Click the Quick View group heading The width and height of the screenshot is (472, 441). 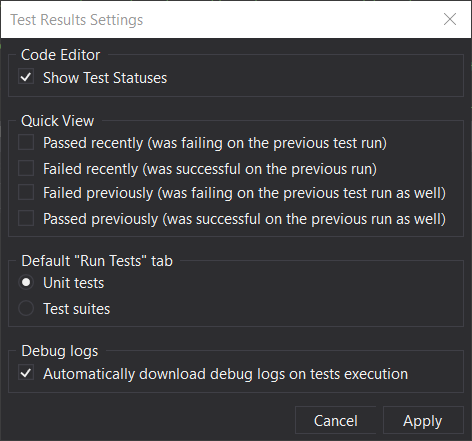[x=58, y=121]
